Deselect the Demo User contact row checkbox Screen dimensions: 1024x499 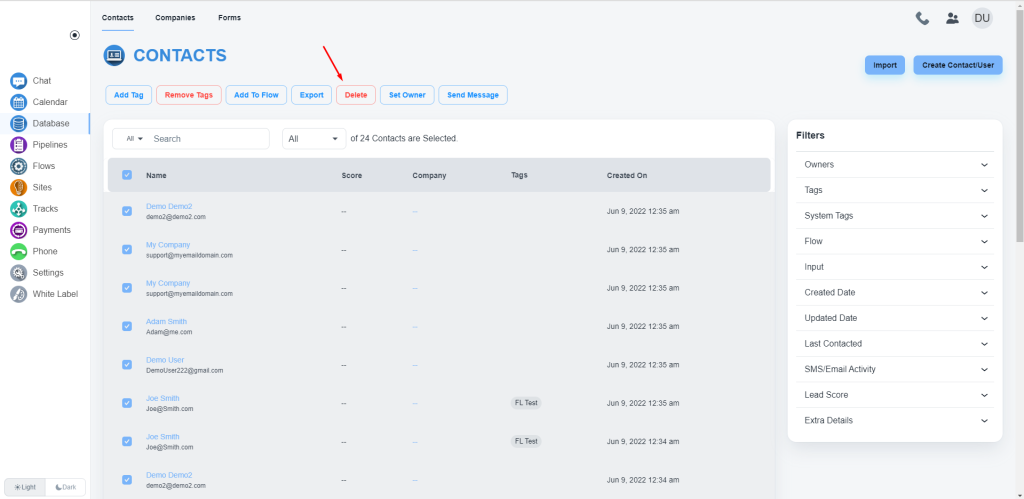point(127,364)
